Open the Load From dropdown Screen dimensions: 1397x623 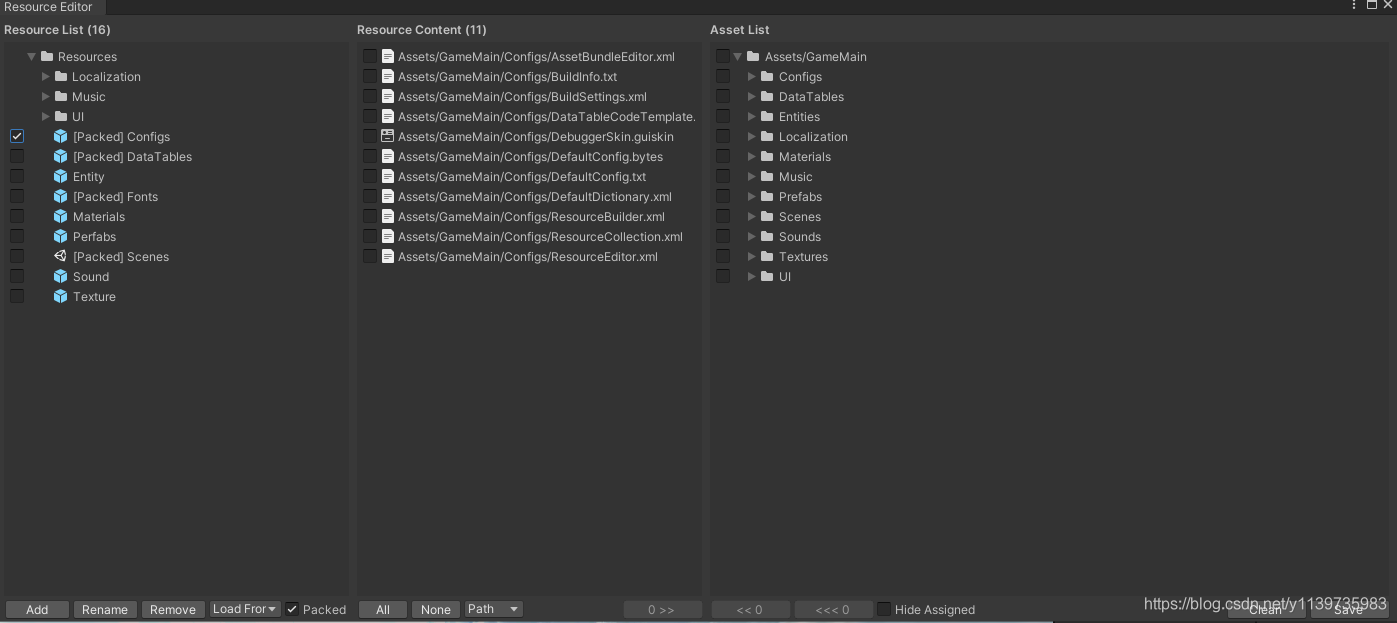(244, 609)
